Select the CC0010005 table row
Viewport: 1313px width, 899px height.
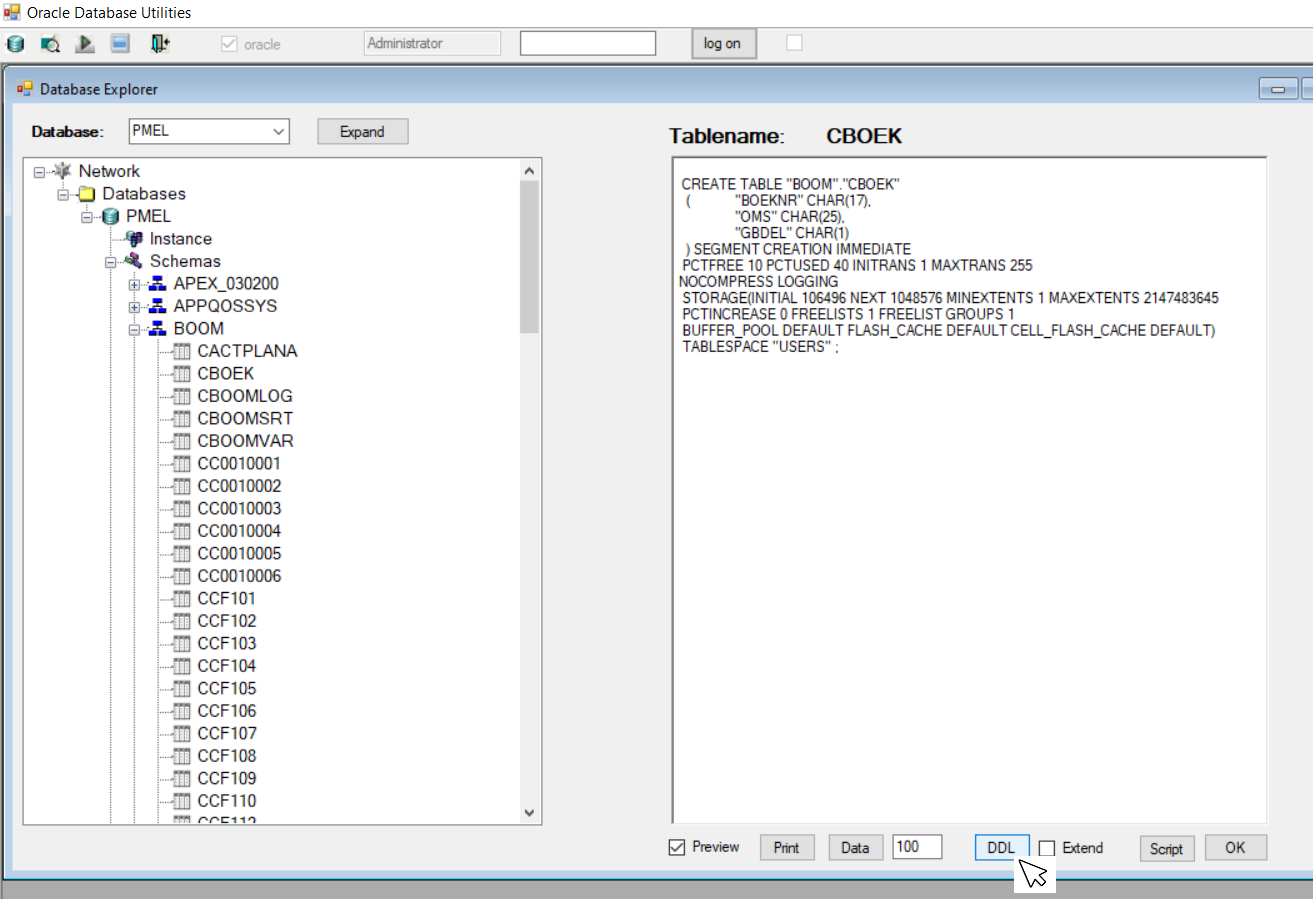click(239, 553)
